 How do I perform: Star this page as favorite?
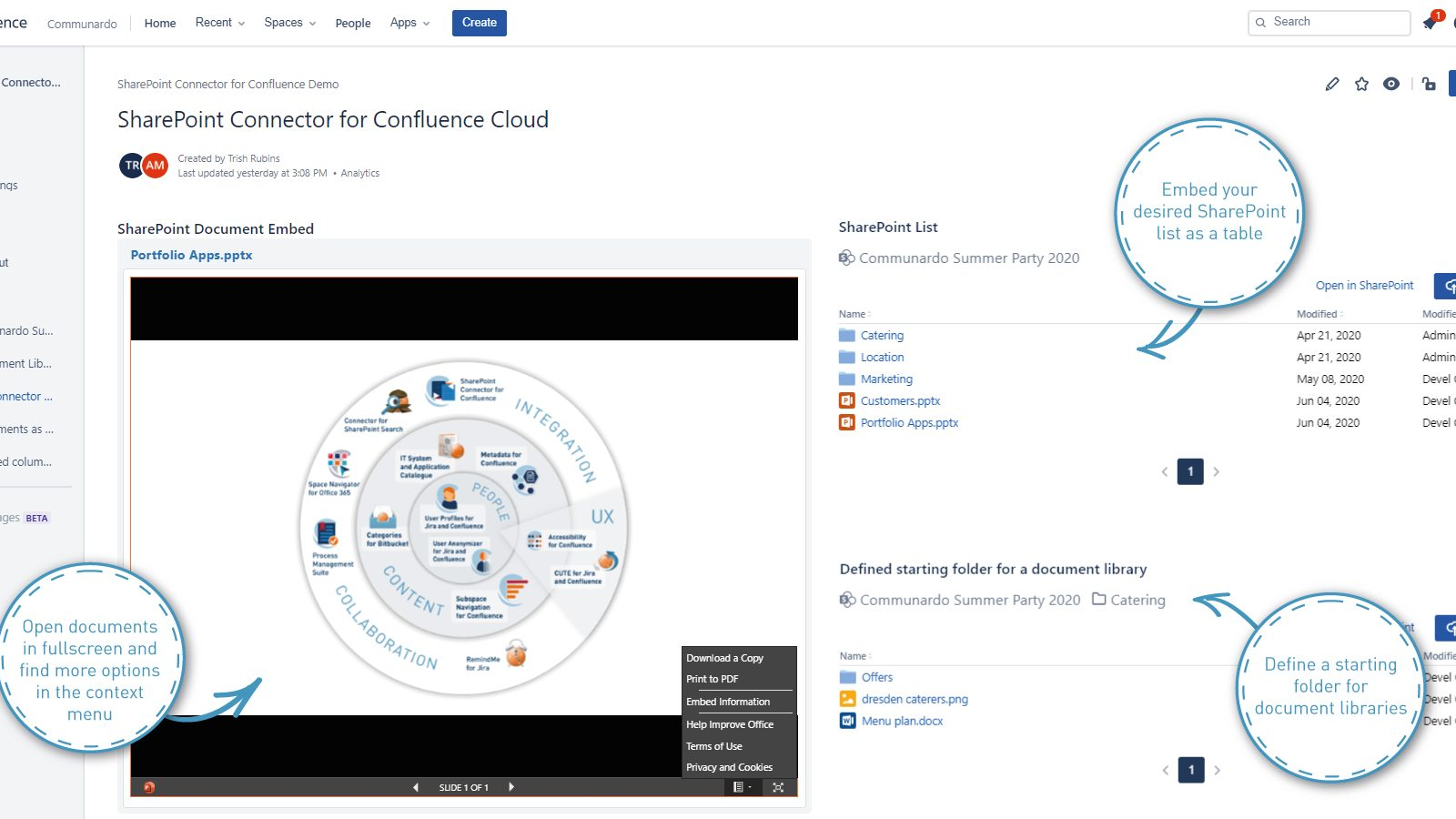[x=1361, y=84]
